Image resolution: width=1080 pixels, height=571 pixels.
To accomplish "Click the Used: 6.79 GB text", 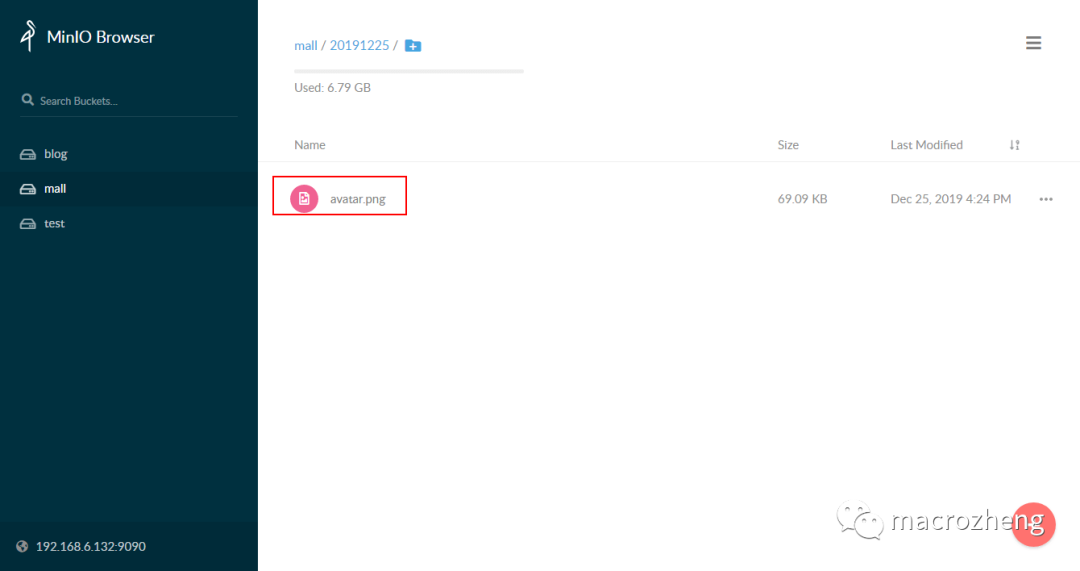I will click(333, 87).
